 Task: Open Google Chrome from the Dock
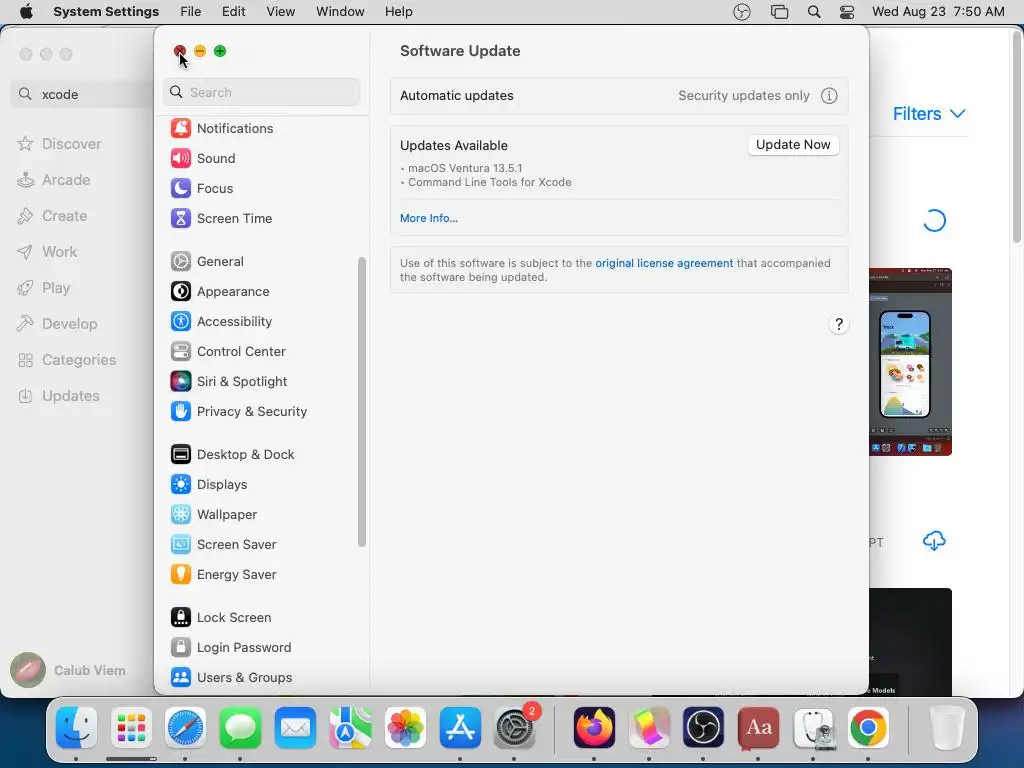pos(868,728)
